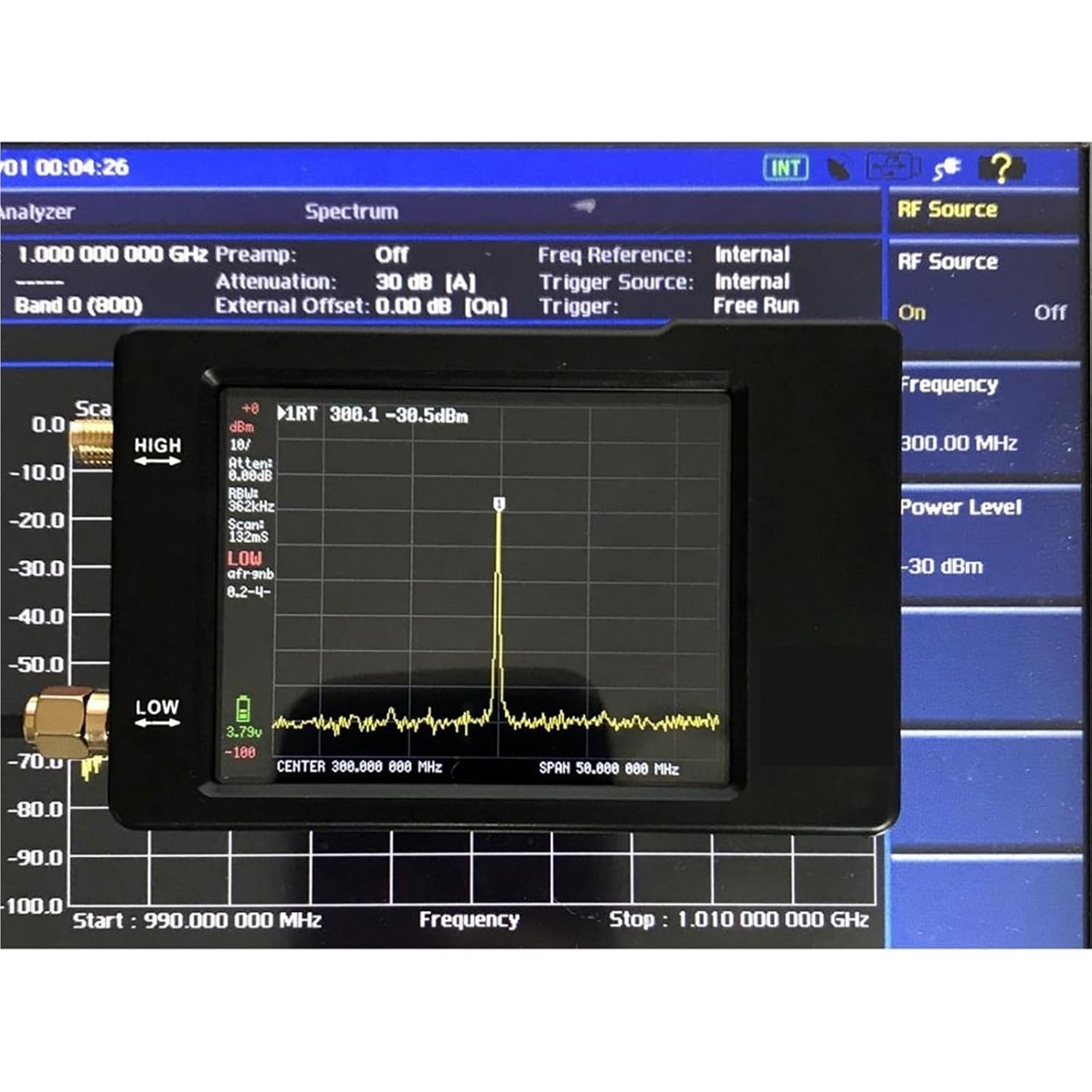Click the power plug status icon
The image size is (1092, 1092).
pos(946,169)
